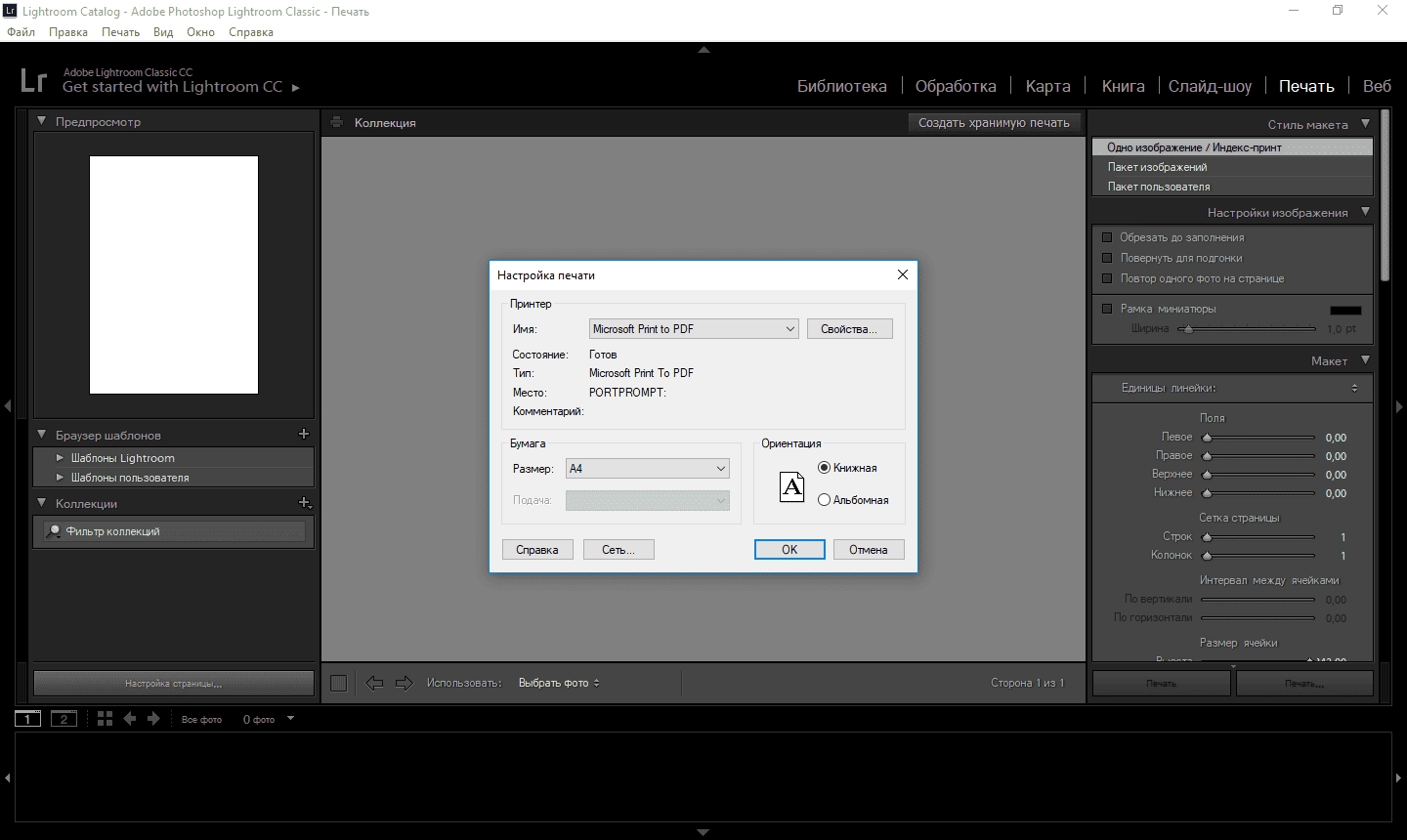Expand Шаблоны пользователя folder
This screenshot has height=840, width=1407.
coord(60,478)
